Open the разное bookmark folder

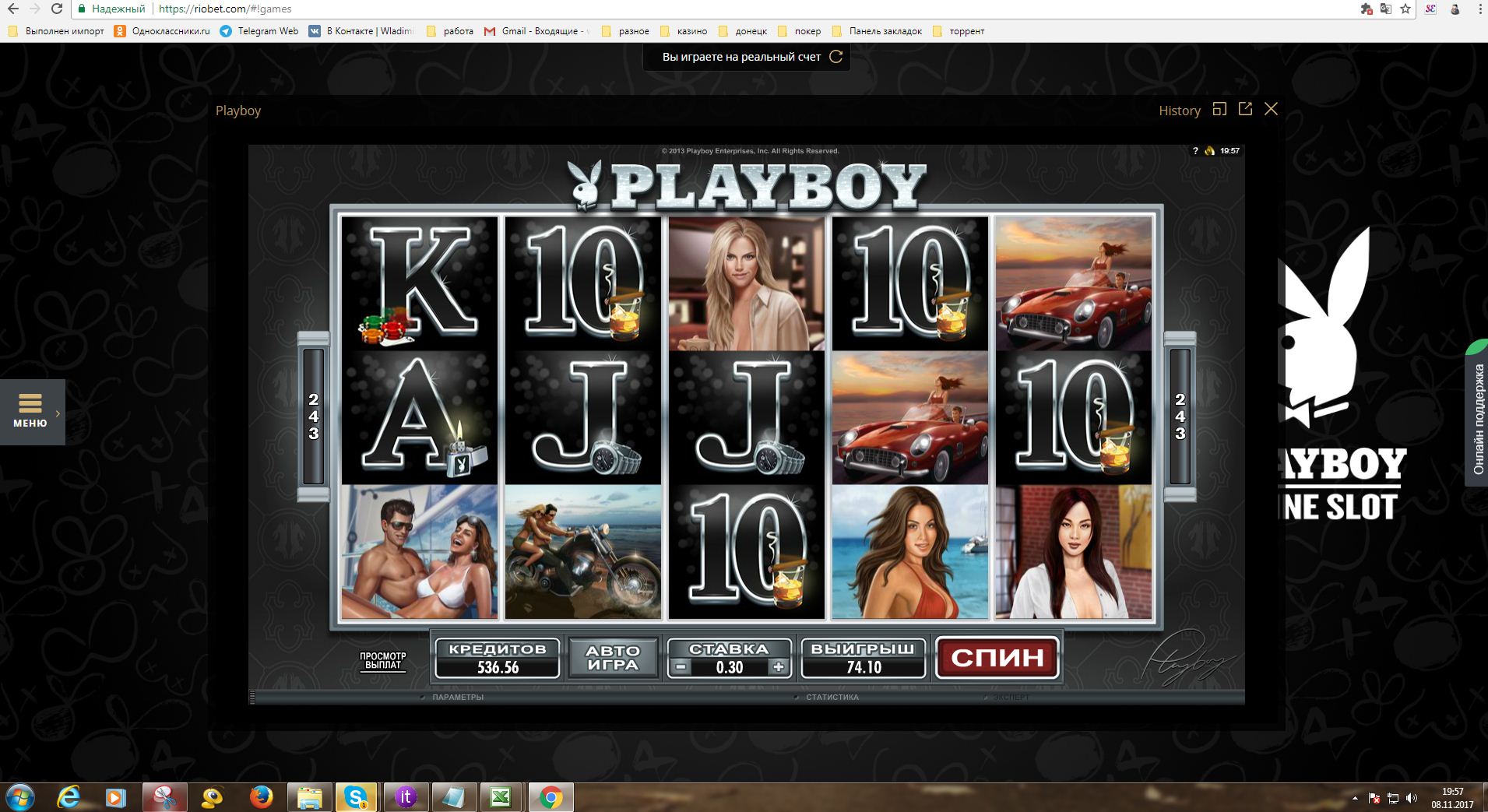click(x=625, y=31)
